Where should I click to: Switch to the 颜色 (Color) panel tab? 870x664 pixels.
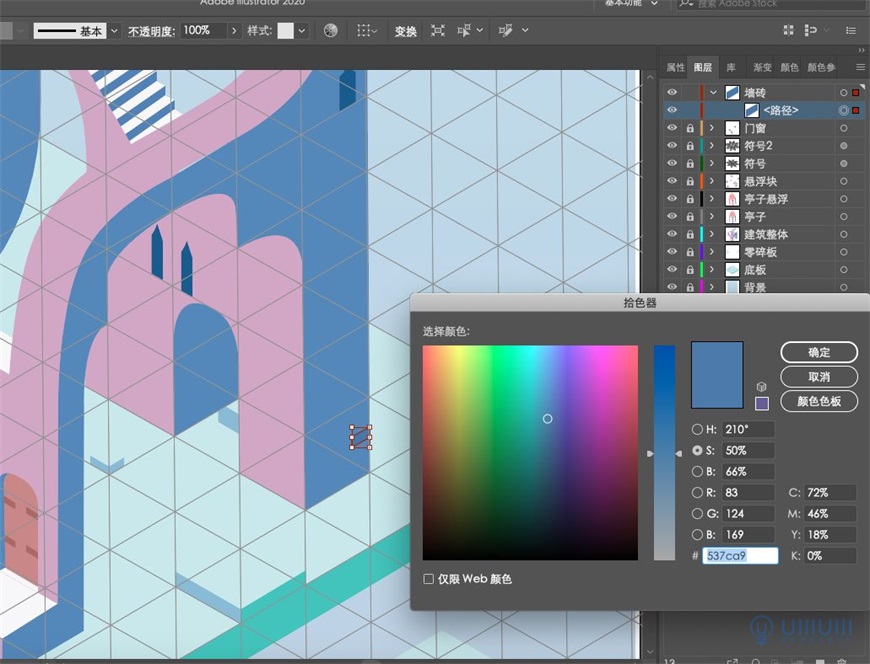[789, 67]
